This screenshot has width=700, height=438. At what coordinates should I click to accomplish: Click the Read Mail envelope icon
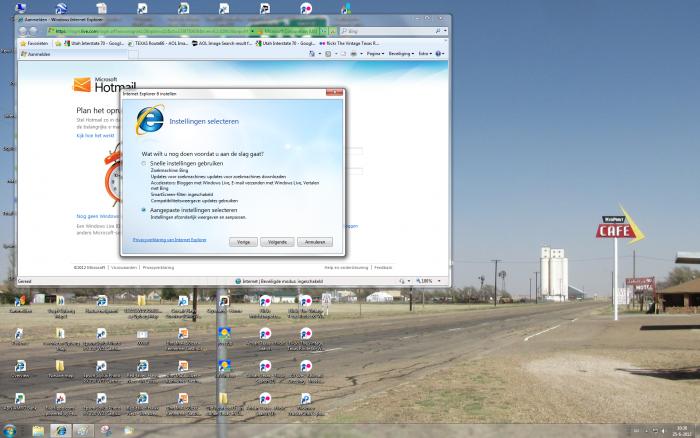click(344, 54)
